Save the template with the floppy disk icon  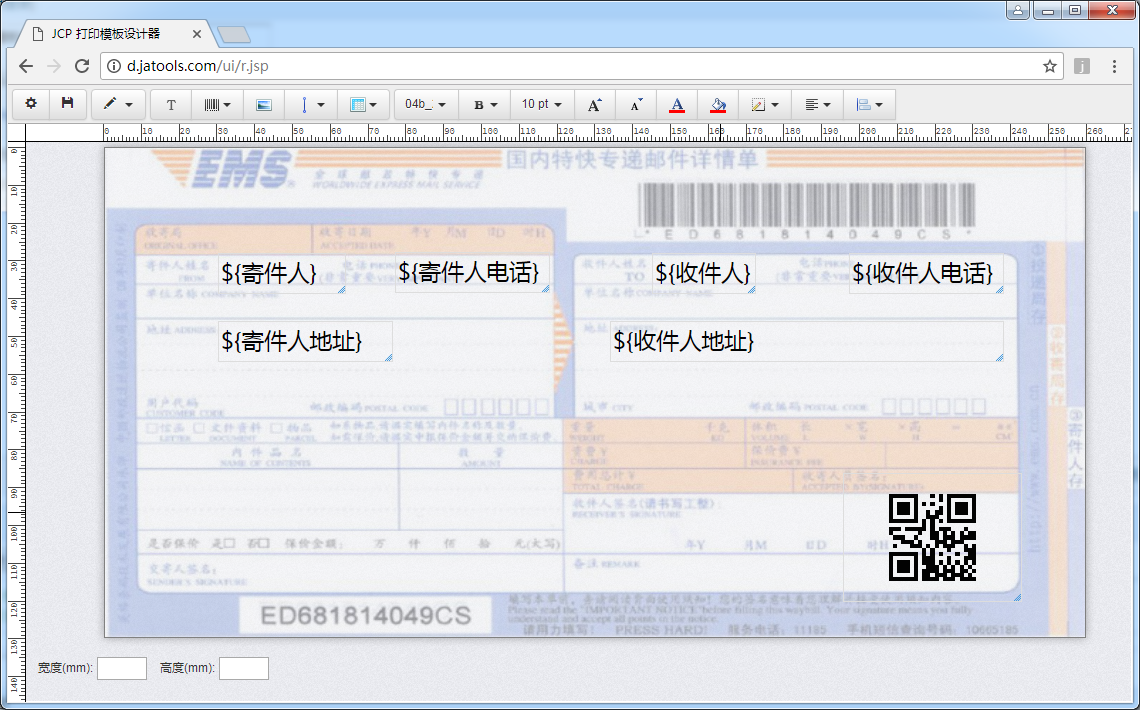point(68,104)
